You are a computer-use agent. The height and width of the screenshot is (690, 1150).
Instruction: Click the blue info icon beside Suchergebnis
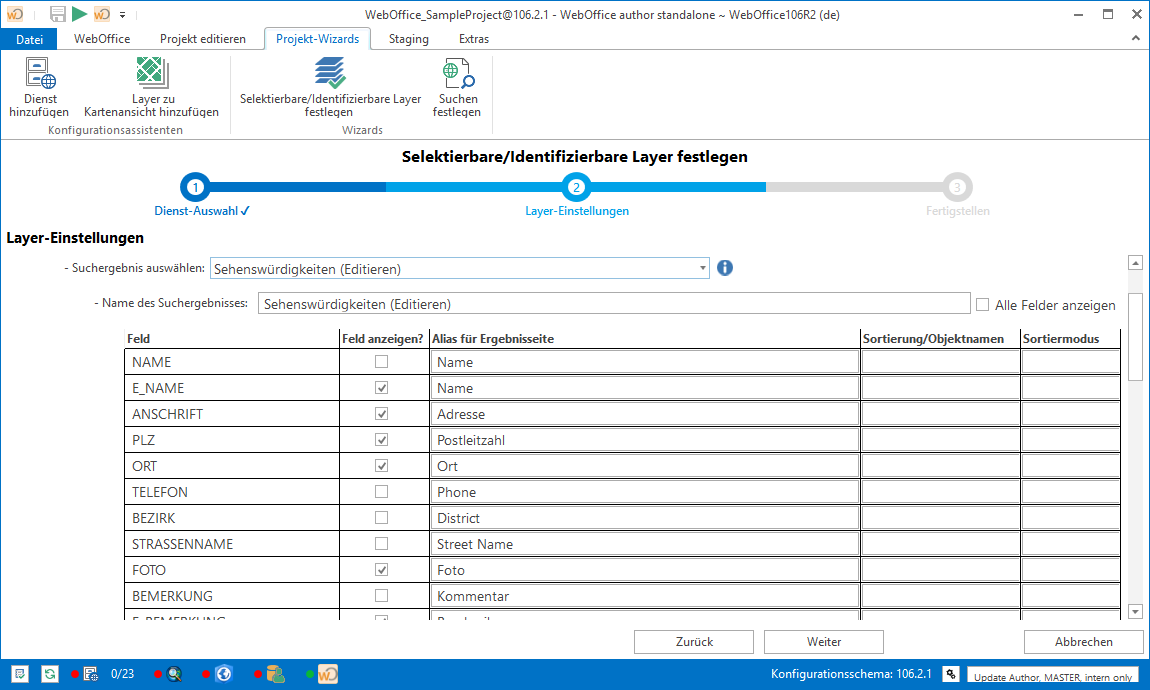coord(725,268)
